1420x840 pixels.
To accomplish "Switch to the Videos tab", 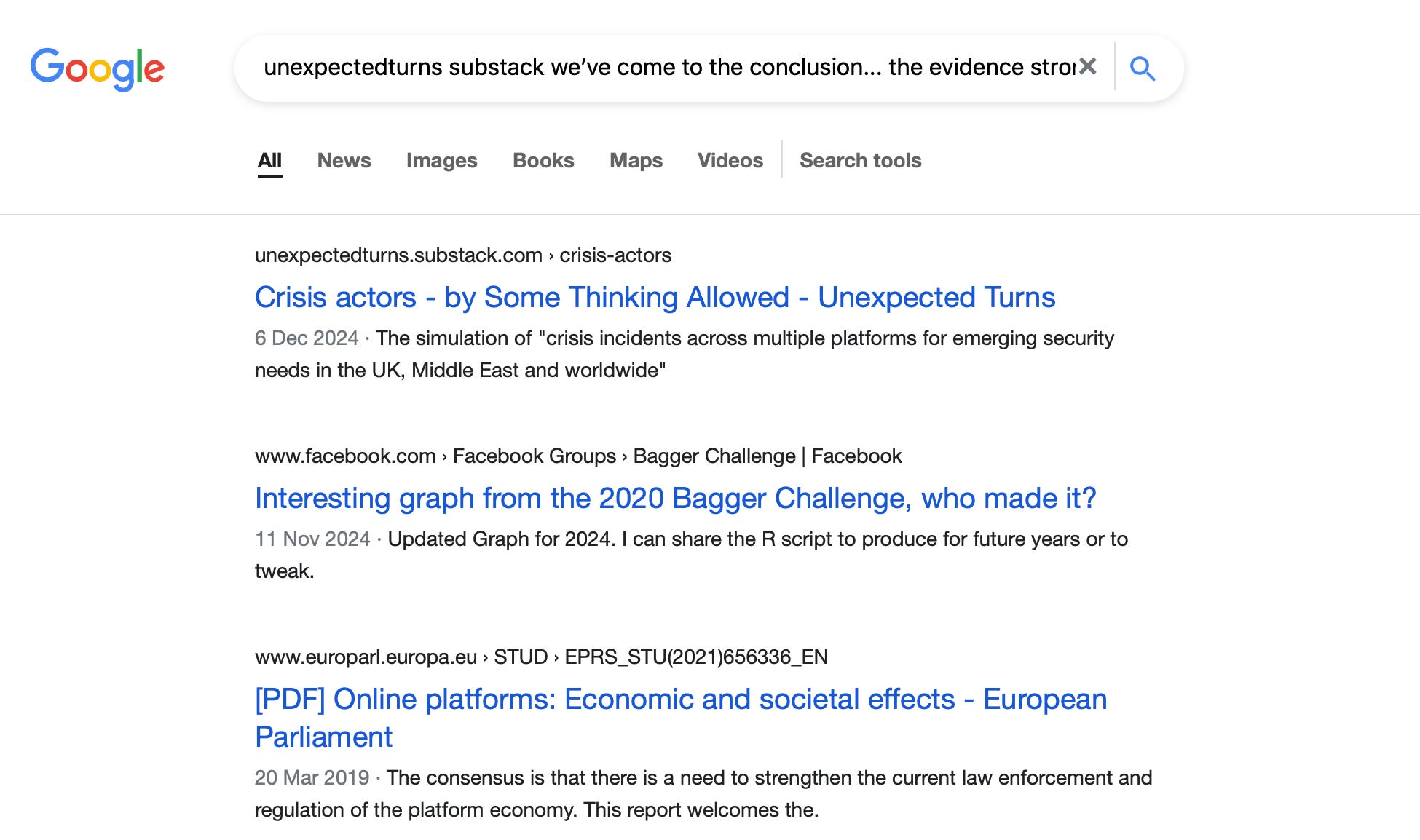I will click(x=730, y=160).
